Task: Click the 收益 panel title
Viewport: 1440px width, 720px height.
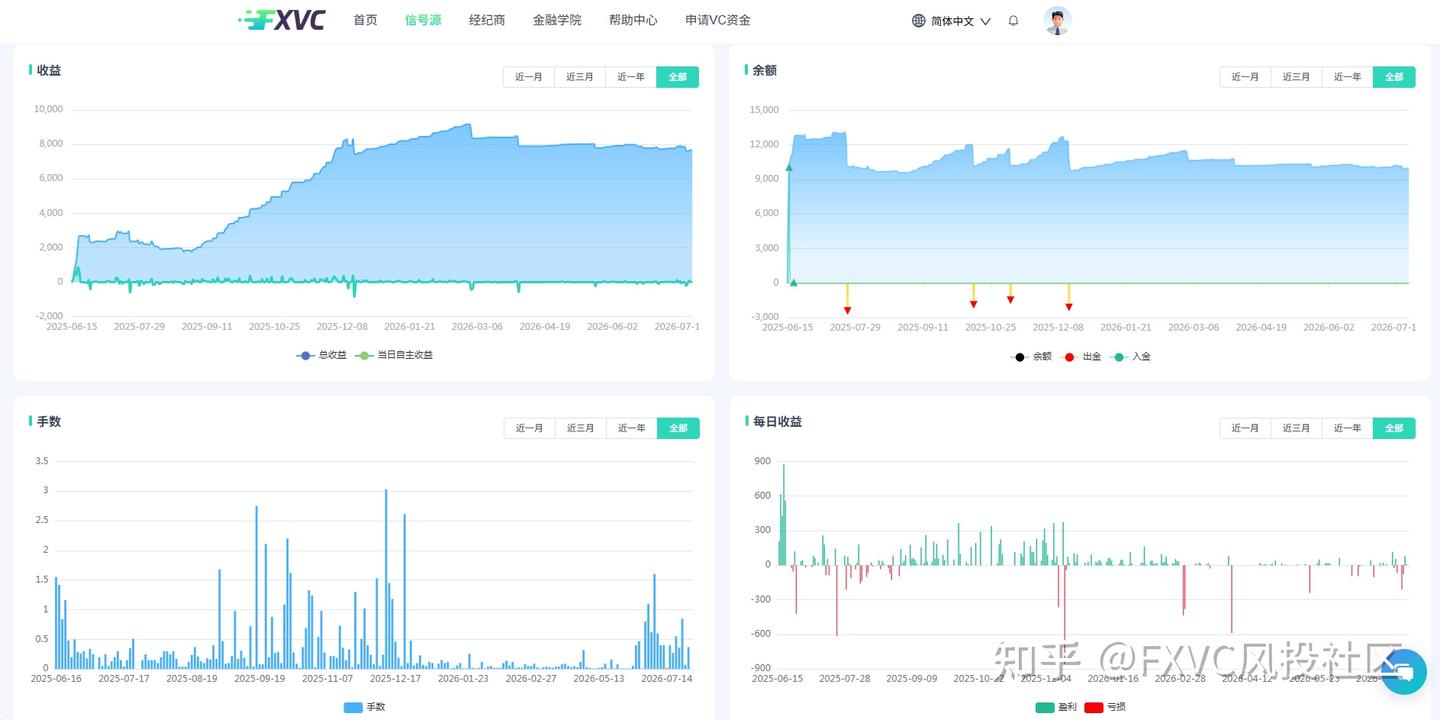Action: point(49,70)
